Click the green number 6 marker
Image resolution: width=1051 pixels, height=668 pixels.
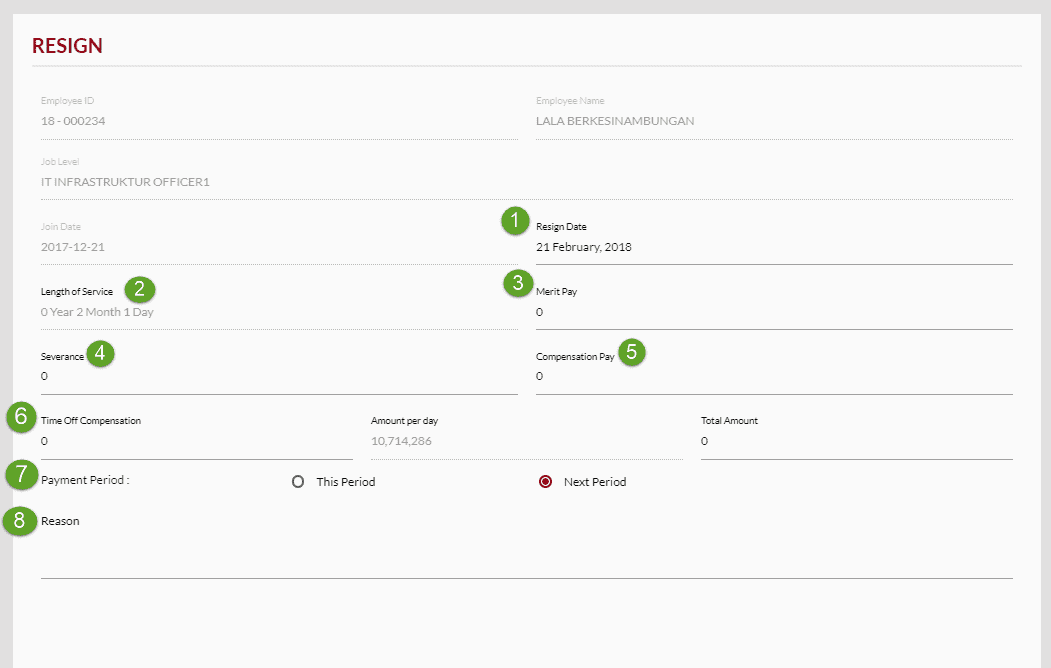pos(21,416)
